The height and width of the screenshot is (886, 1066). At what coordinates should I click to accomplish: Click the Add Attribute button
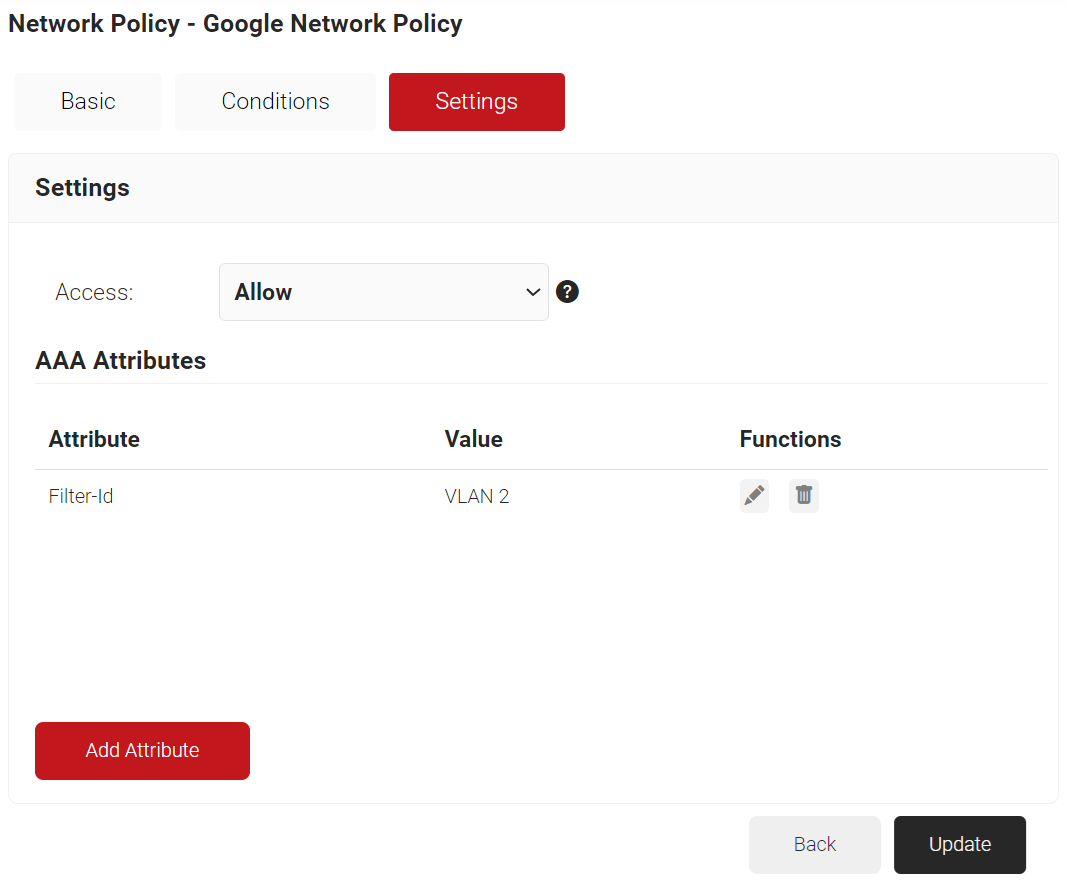142,751
